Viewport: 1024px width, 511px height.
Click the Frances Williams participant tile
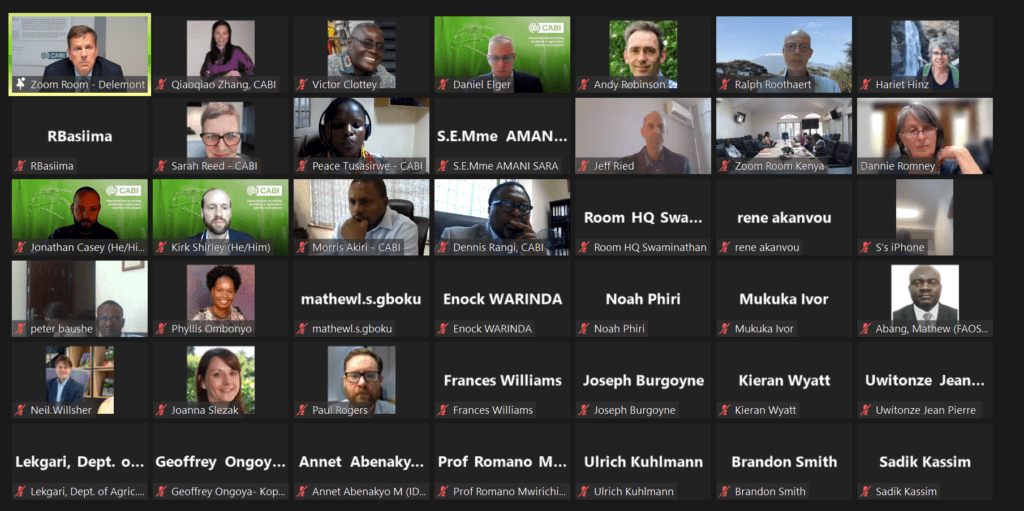[502, 380]
